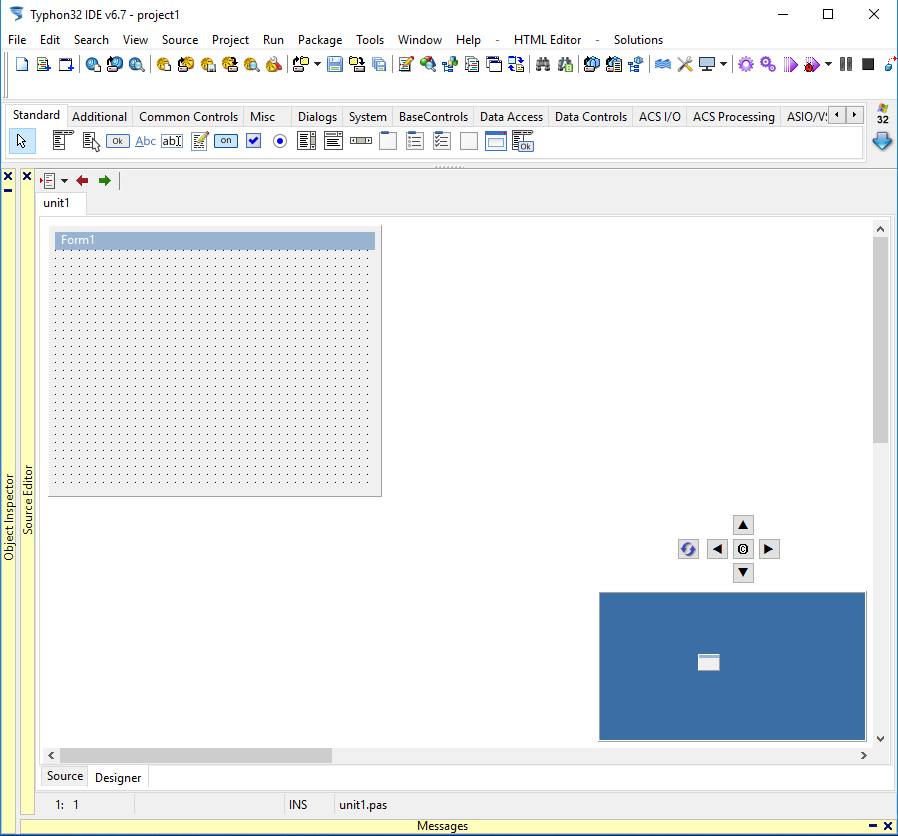Open the dropdown next to the debug run icon
The height and width of the screenshot is (836, 898).
pyautogui.click(x=828, y=64)
